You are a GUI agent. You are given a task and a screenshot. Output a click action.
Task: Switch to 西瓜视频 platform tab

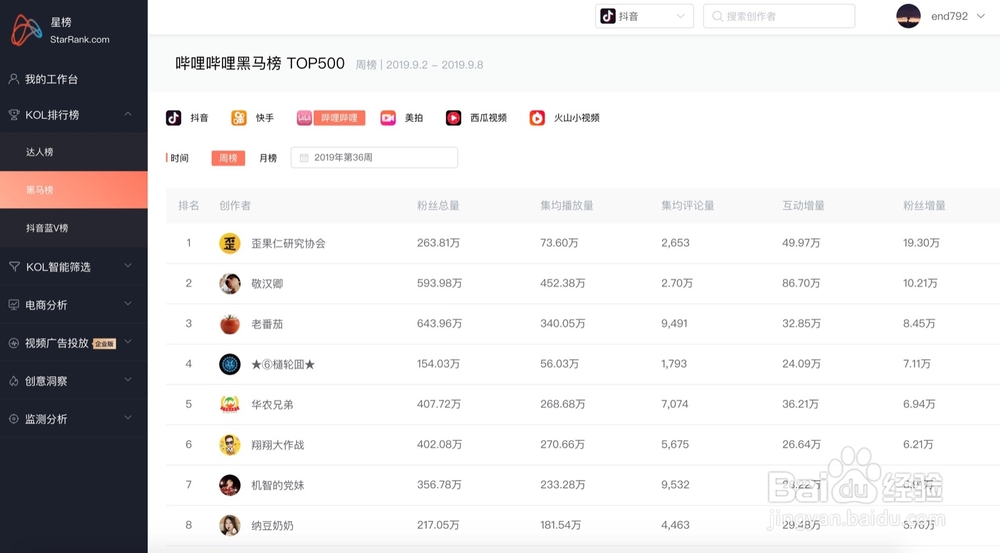(x=489, y=118)
